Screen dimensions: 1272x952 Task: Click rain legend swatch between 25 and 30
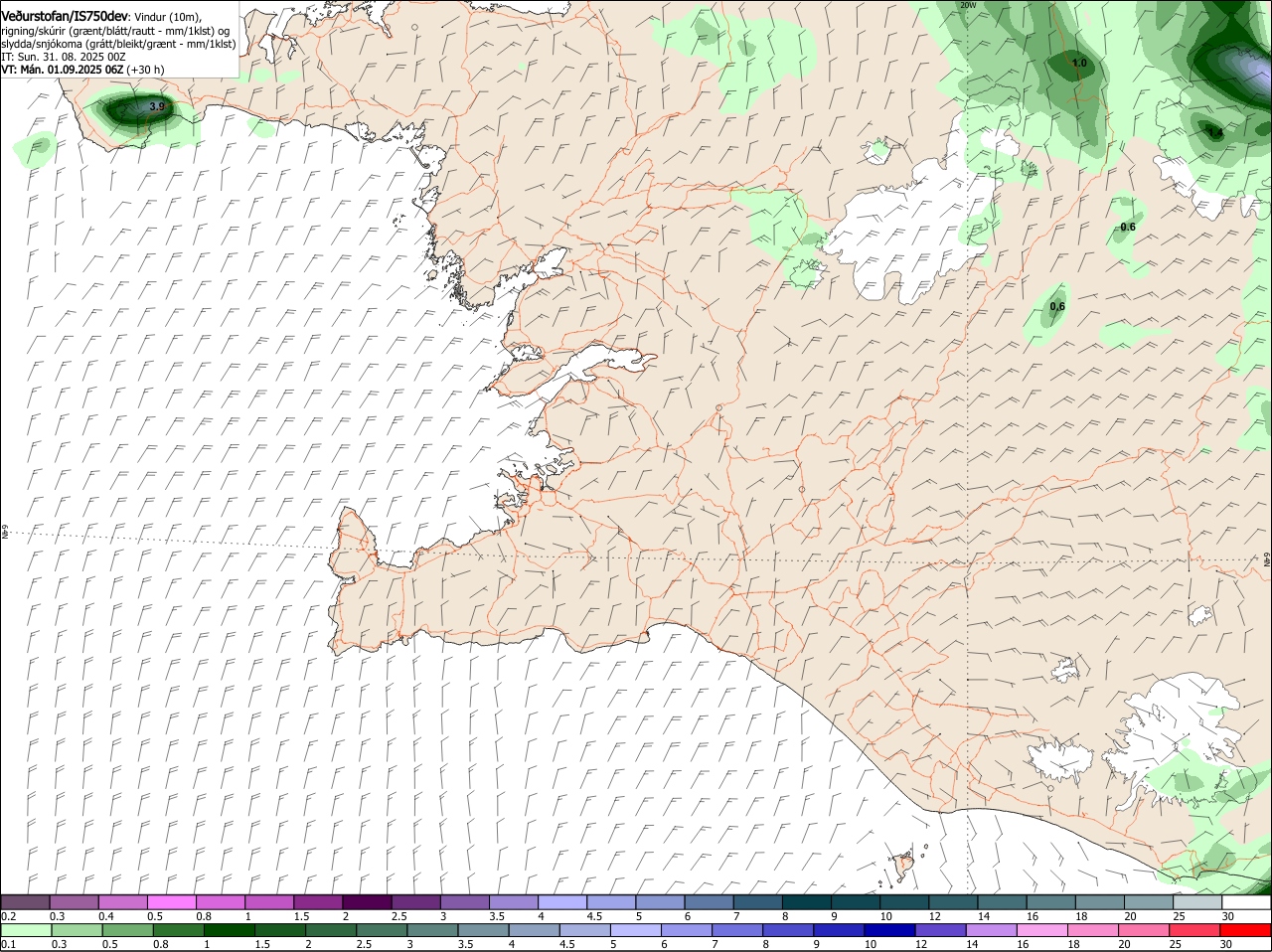(x=1196, y=930)
